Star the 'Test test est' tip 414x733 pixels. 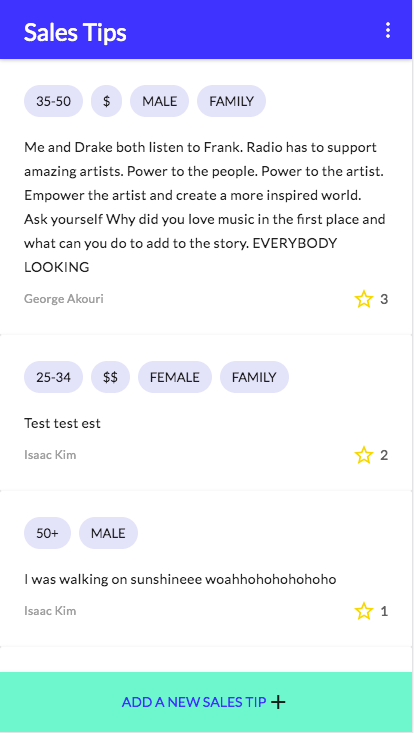364,455
